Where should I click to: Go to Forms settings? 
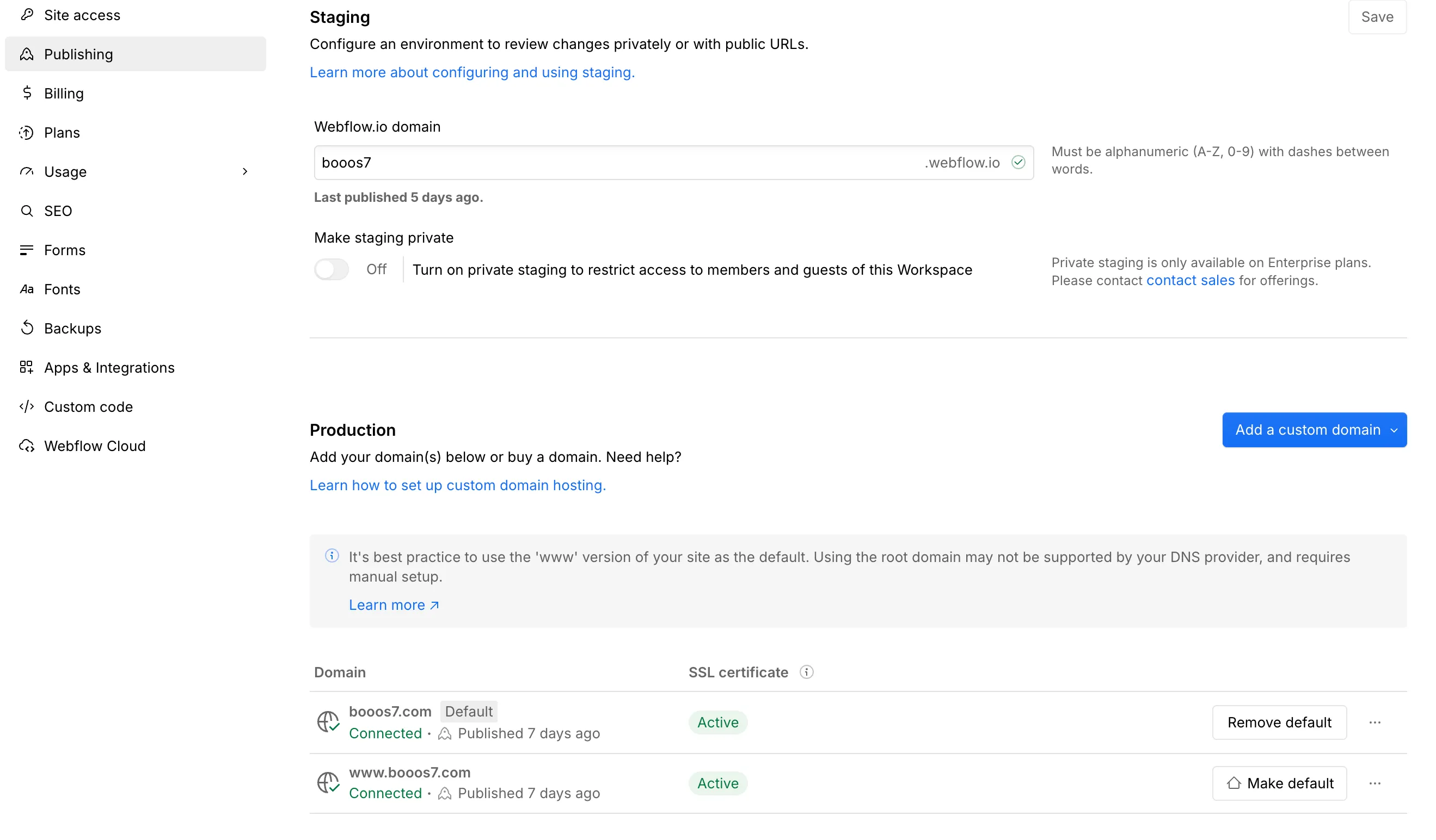point(136,251)
